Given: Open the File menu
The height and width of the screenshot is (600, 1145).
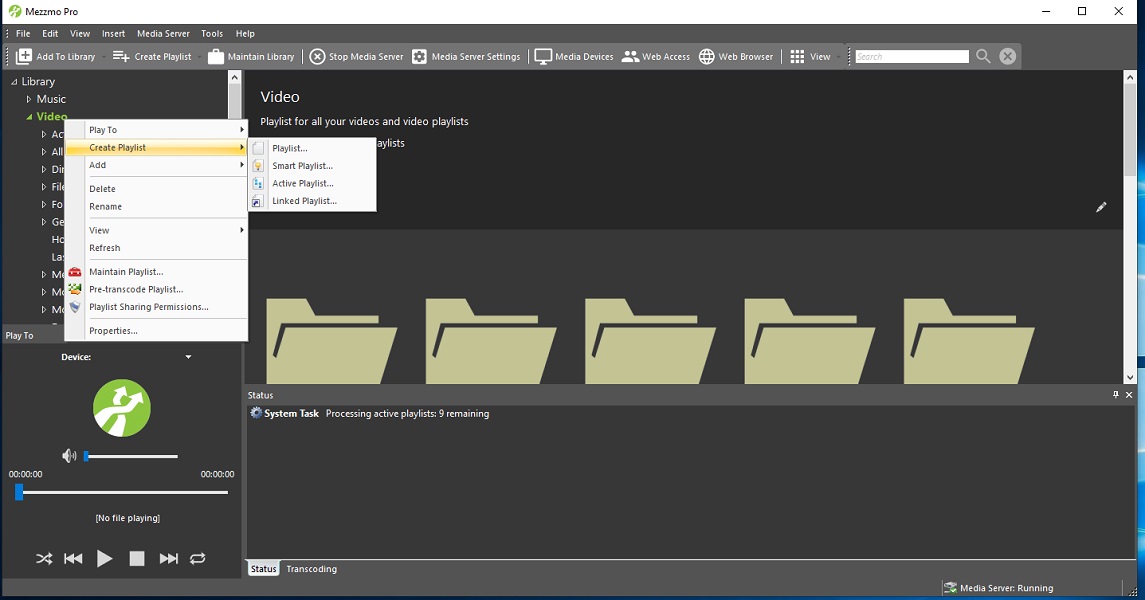Looking at the screenshot, I should pos(23,34).
